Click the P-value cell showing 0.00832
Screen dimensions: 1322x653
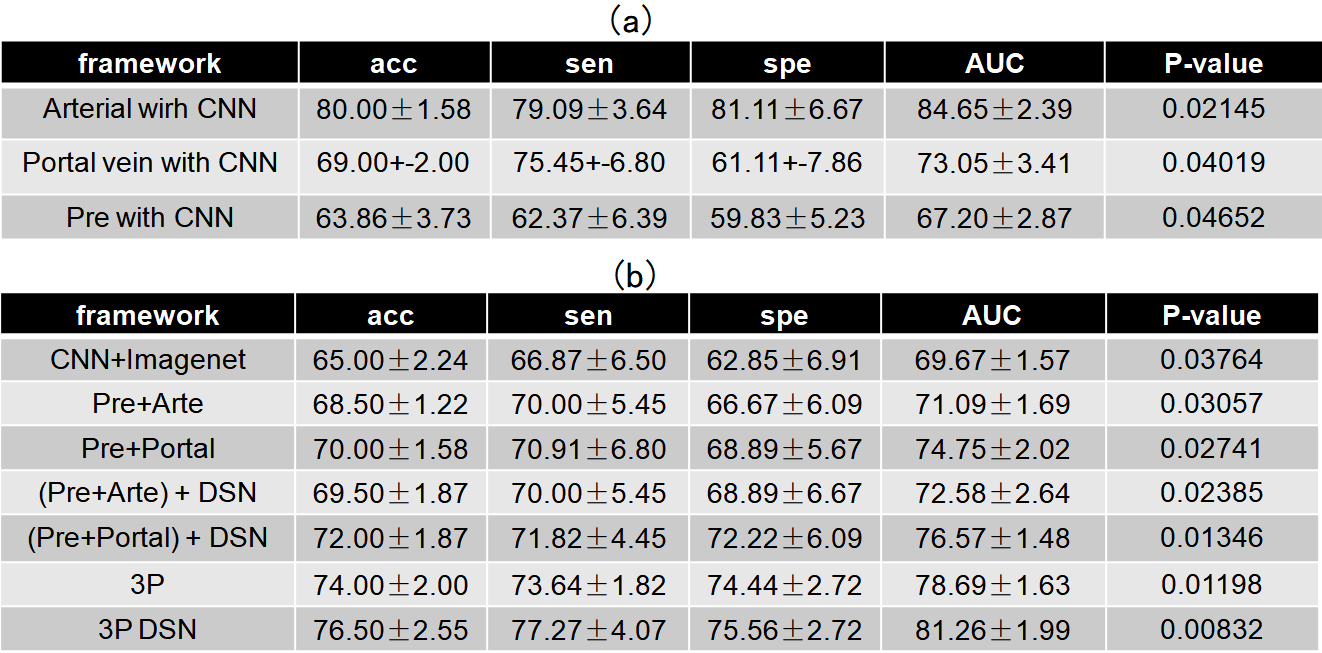(x=1212, y=630)
